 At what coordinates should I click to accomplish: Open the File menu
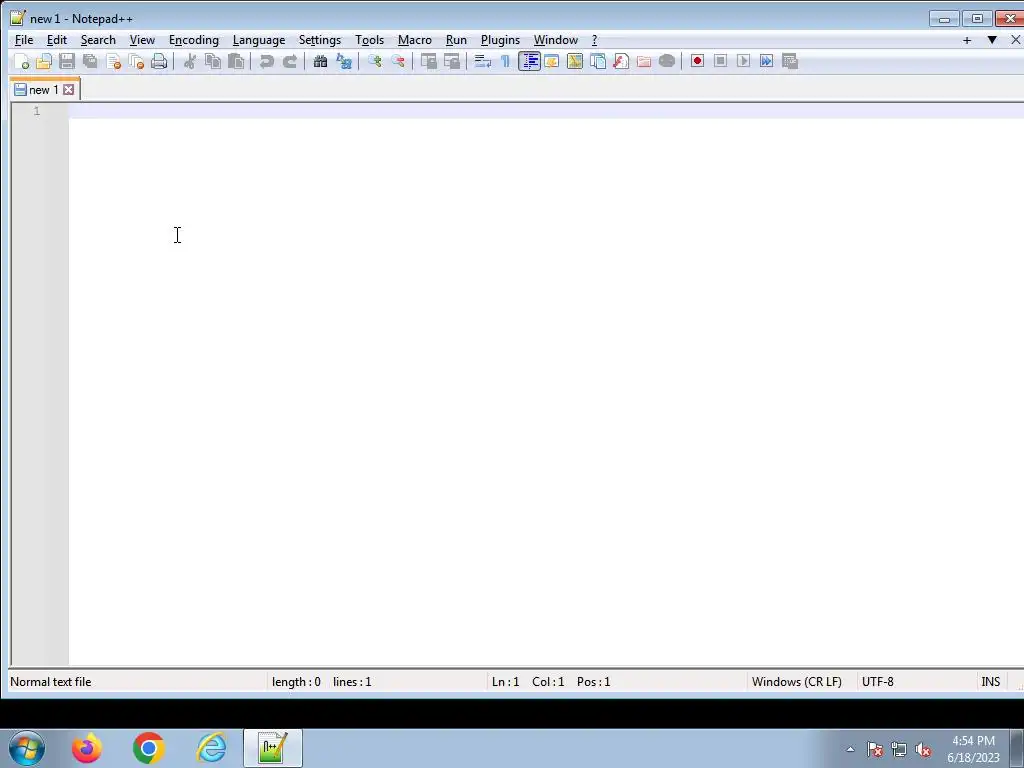point(24,40)
